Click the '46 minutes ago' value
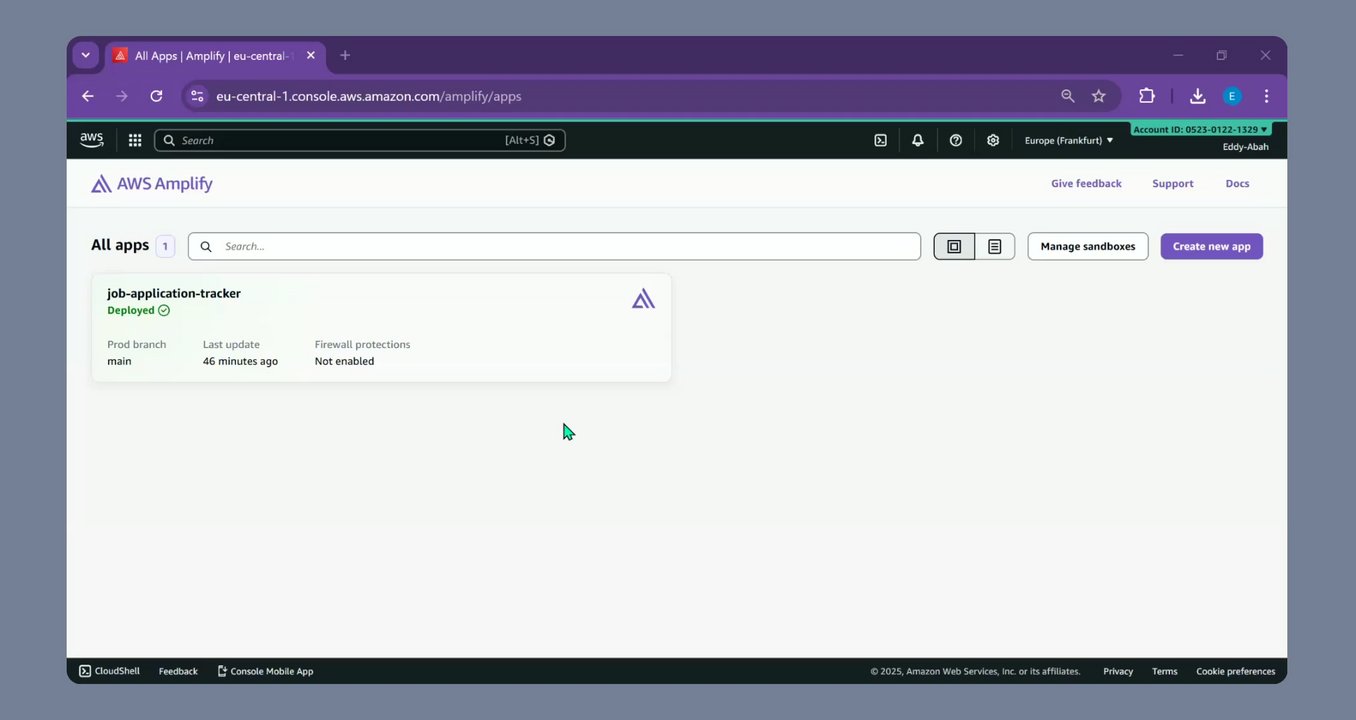 pos(240,361)
